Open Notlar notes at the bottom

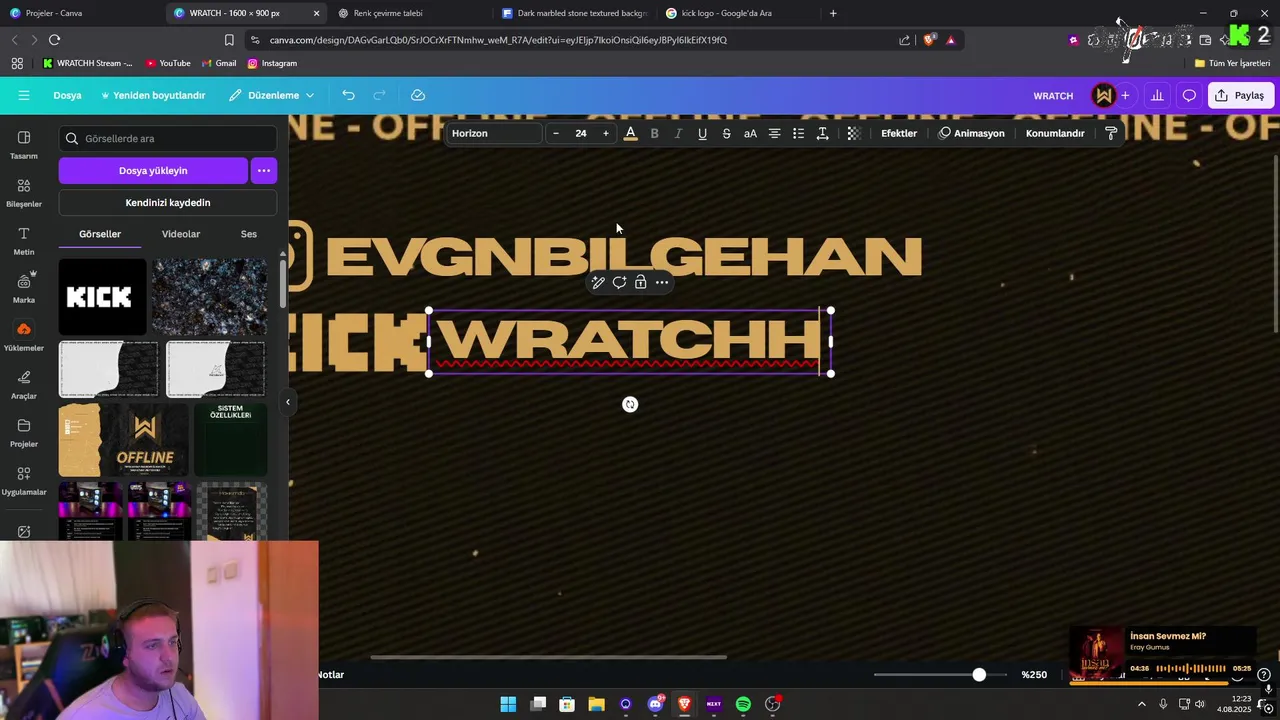331,675
